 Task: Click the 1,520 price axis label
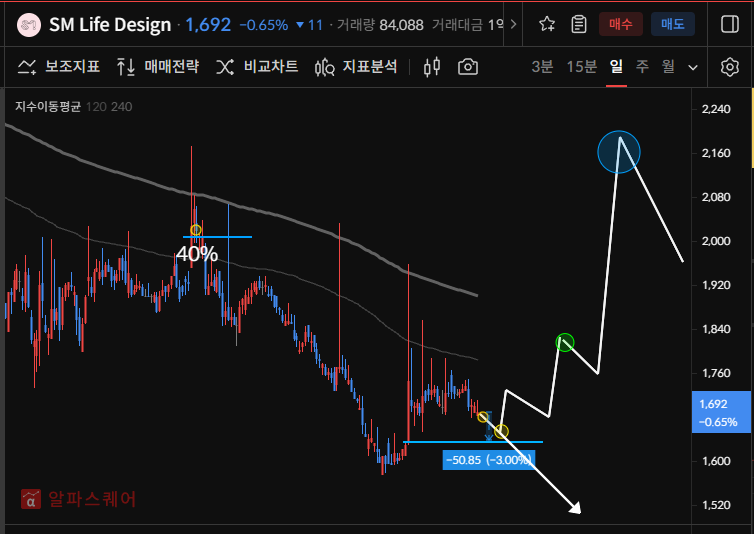coord(716,505)
